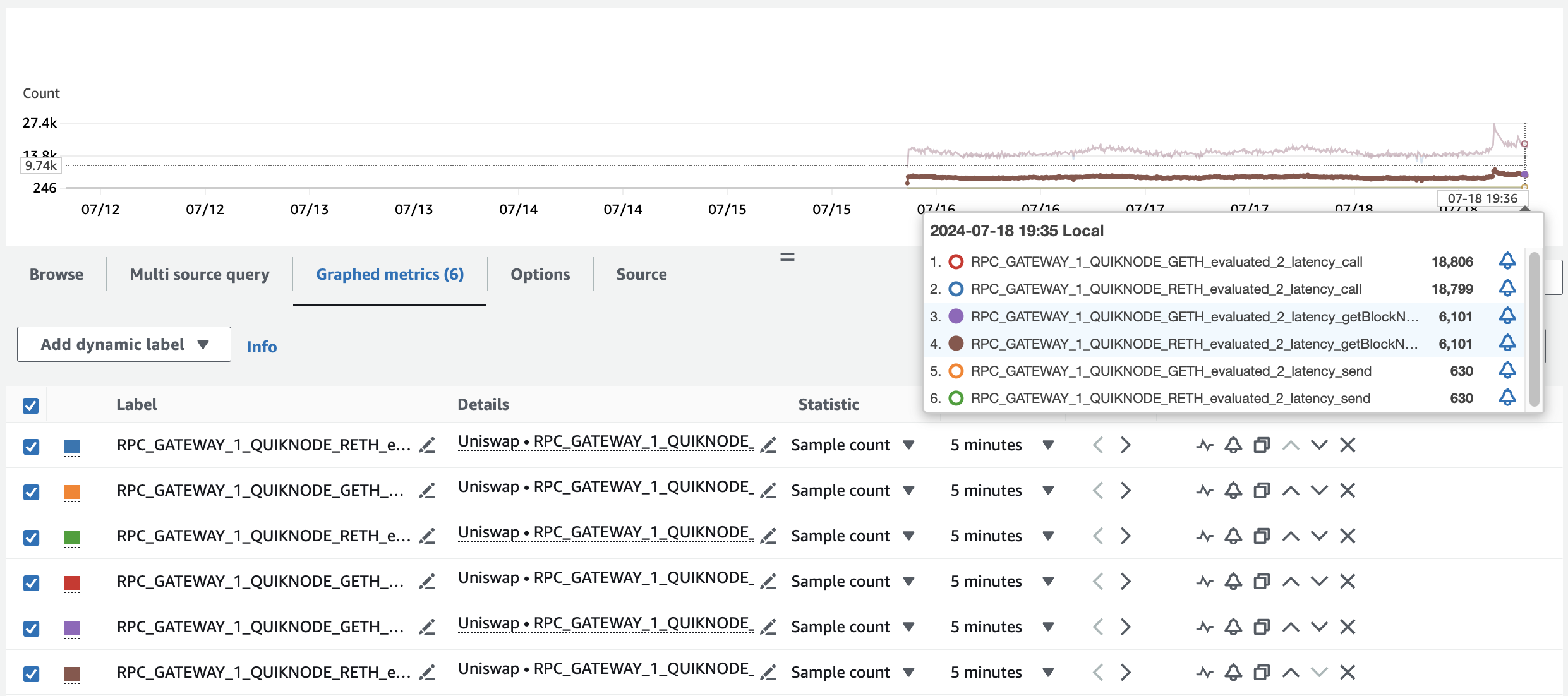
Task: Uncheck the purple swatch metric row
Action: [x=31, y=628]
